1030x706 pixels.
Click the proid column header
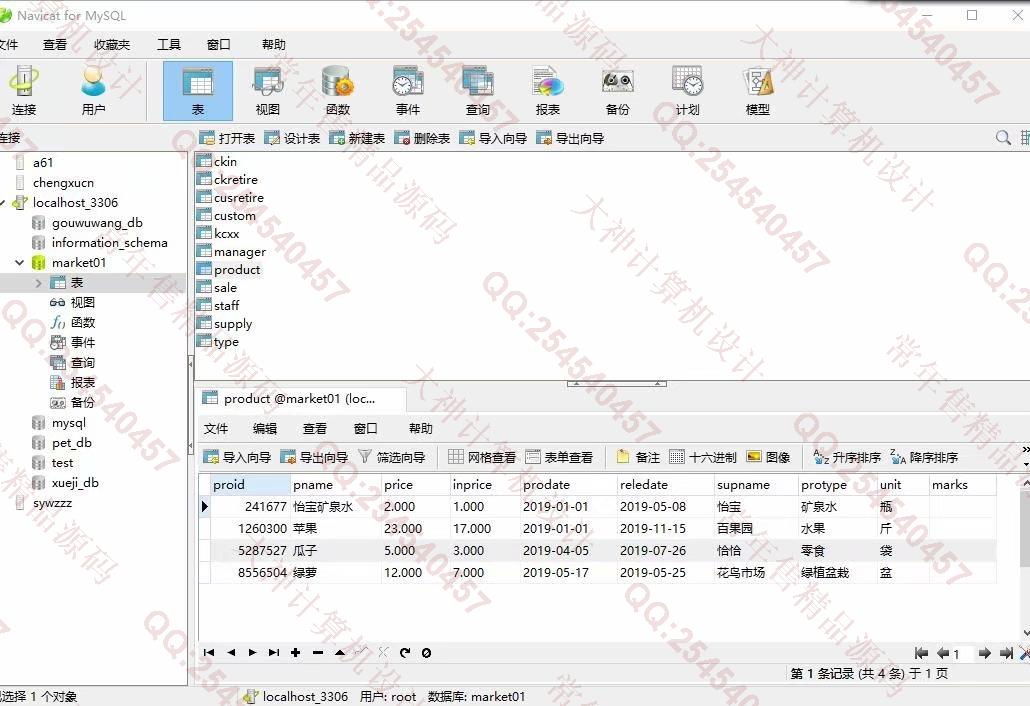[x=250, y=485]
